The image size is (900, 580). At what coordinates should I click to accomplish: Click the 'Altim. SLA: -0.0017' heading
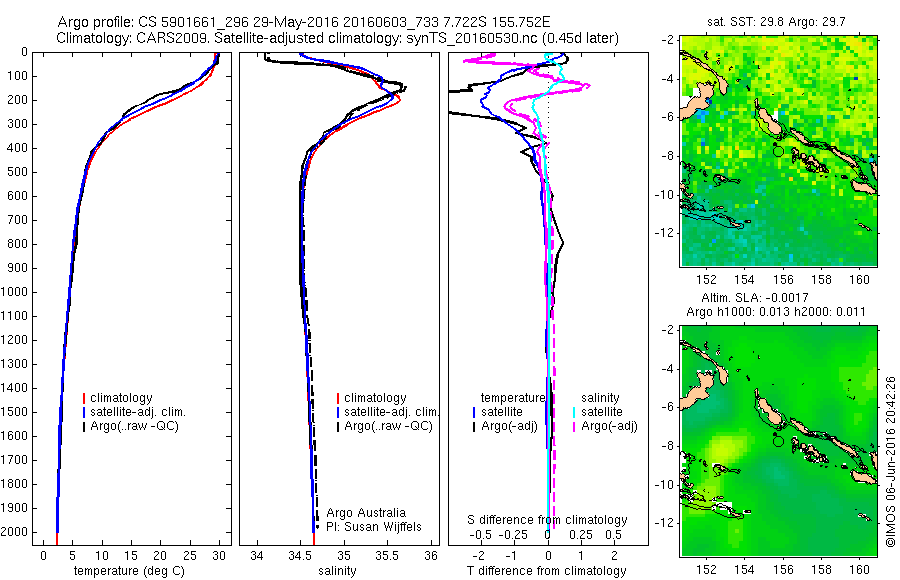click(x=755, y=297)
